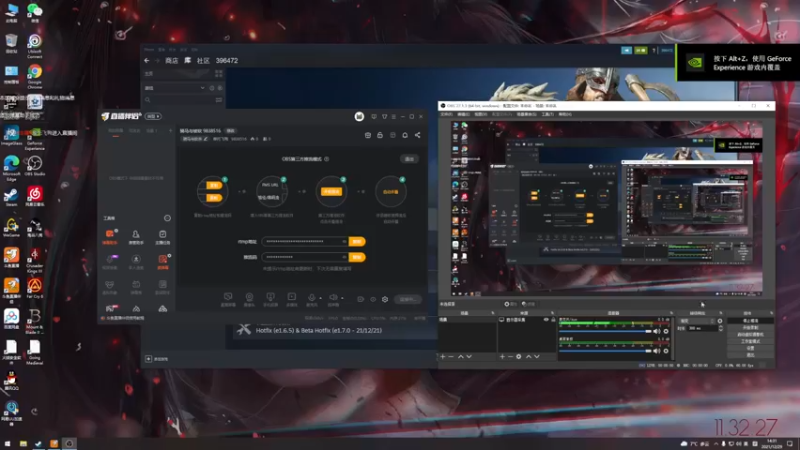Open Google Chrome desktop shortcut
The image size is (800, 450).
pyautogui.click(x=35, y=74)
